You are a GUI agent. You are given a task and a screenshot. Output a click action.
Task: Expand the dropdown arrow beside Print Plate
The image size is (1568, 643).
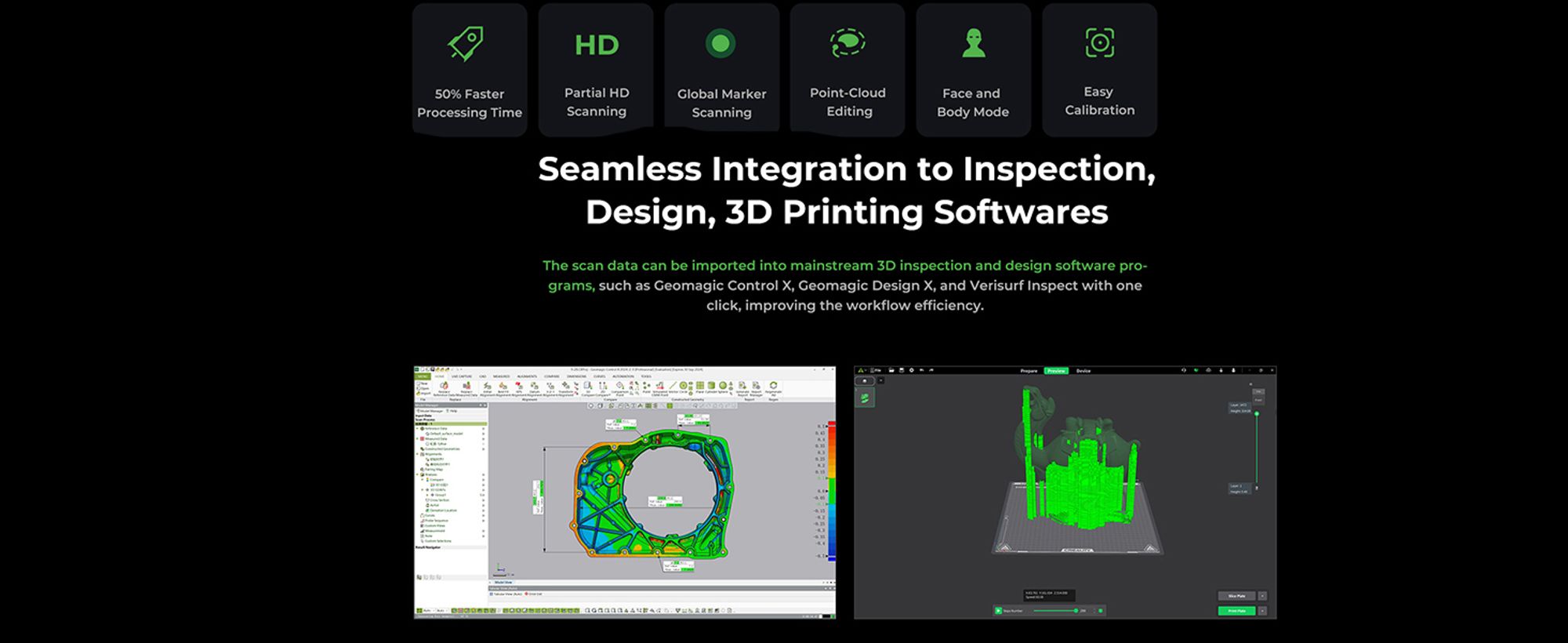tap(1262, 611)
